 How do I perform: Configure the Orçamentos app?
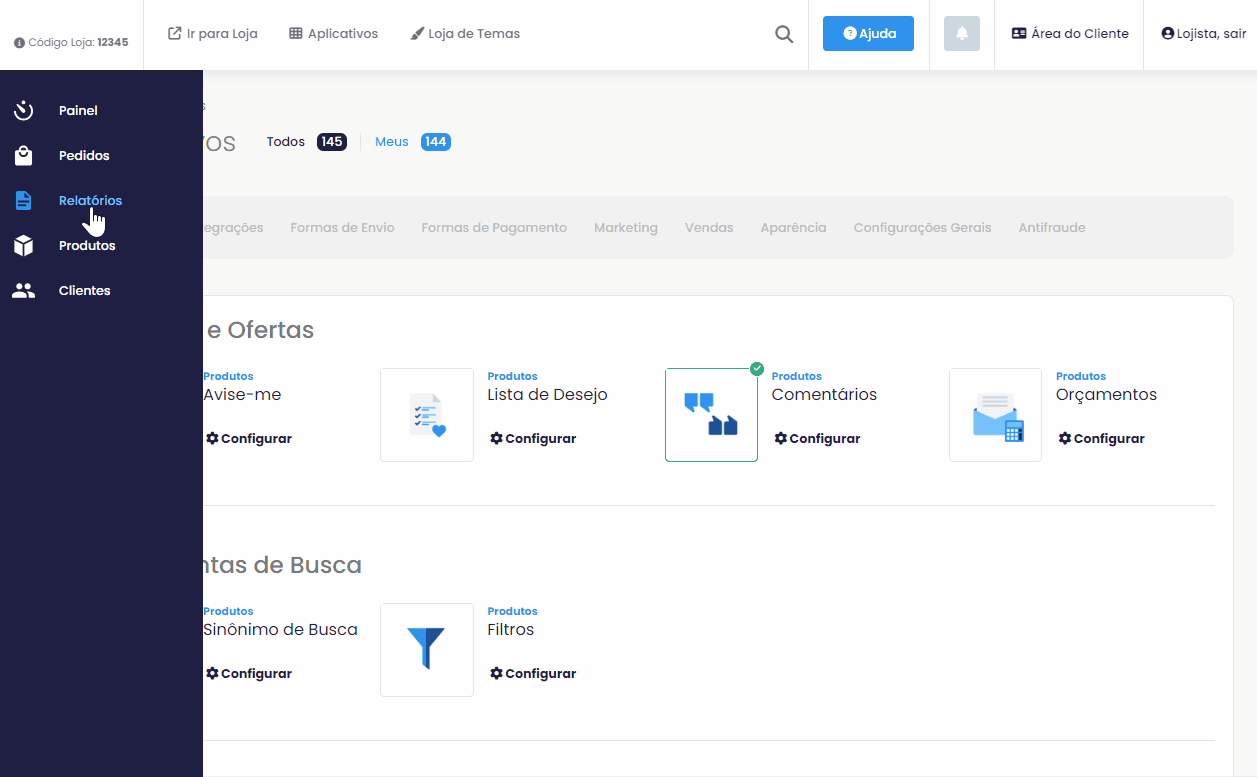(x=1102, y=439)
